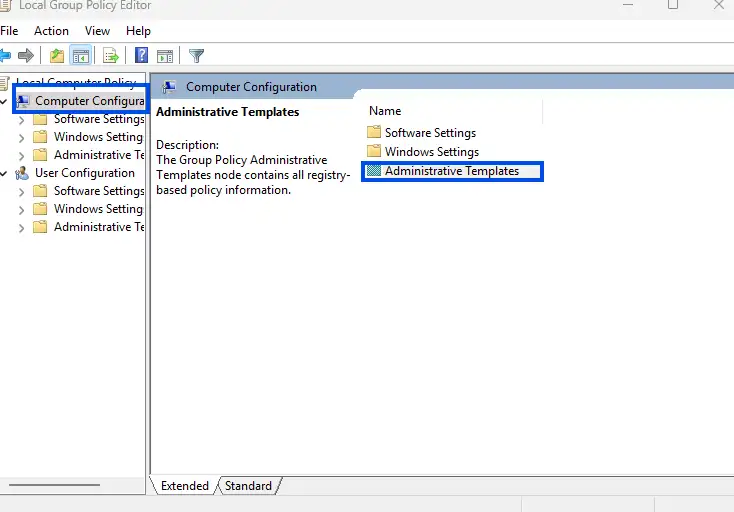The width and height of the screenshot is (734, 512).
Task: Open the Help question mark icon
Action: click(141, 55)
